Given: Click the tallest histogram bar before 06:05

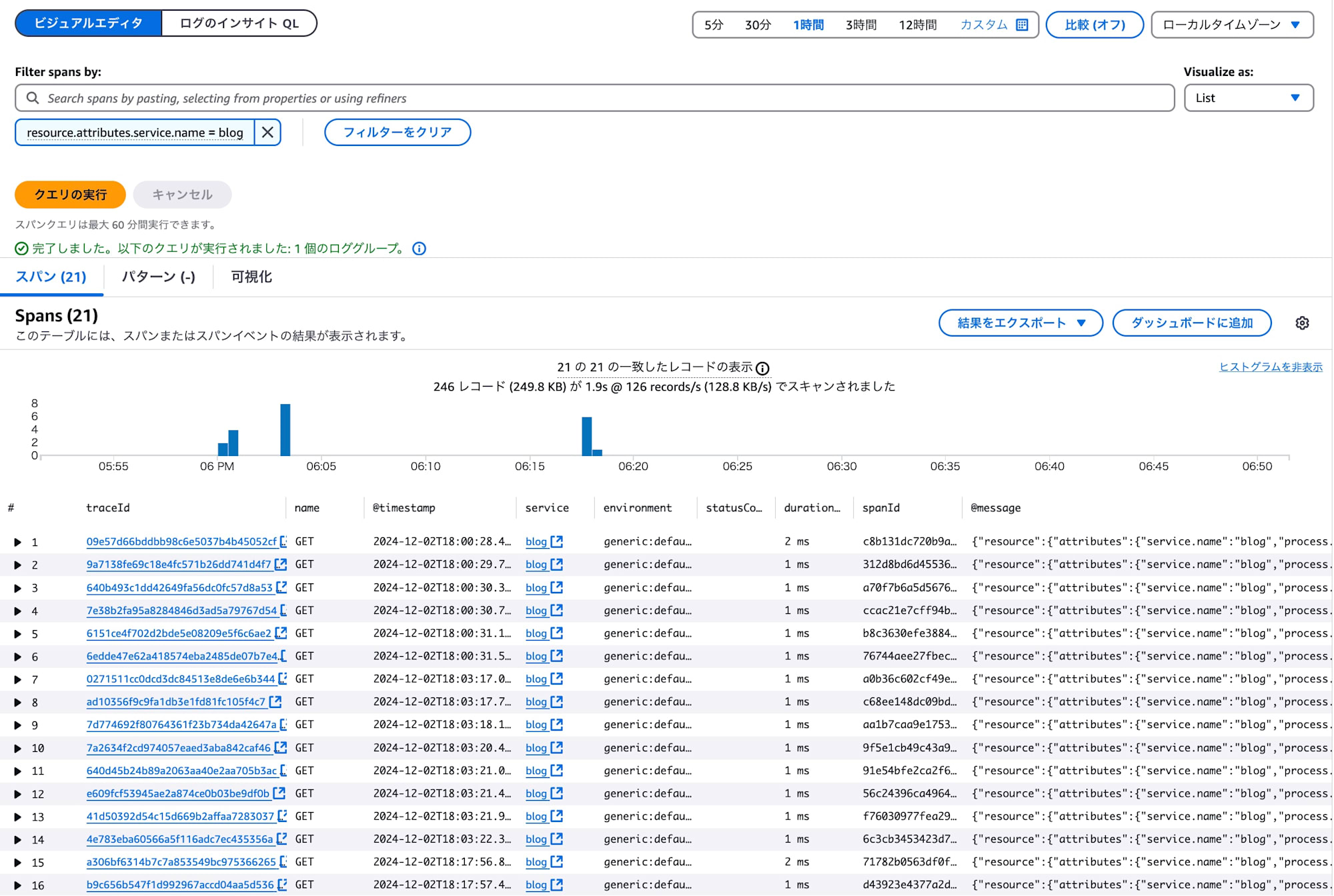Looking at the screenshot, I should [285, 430].
